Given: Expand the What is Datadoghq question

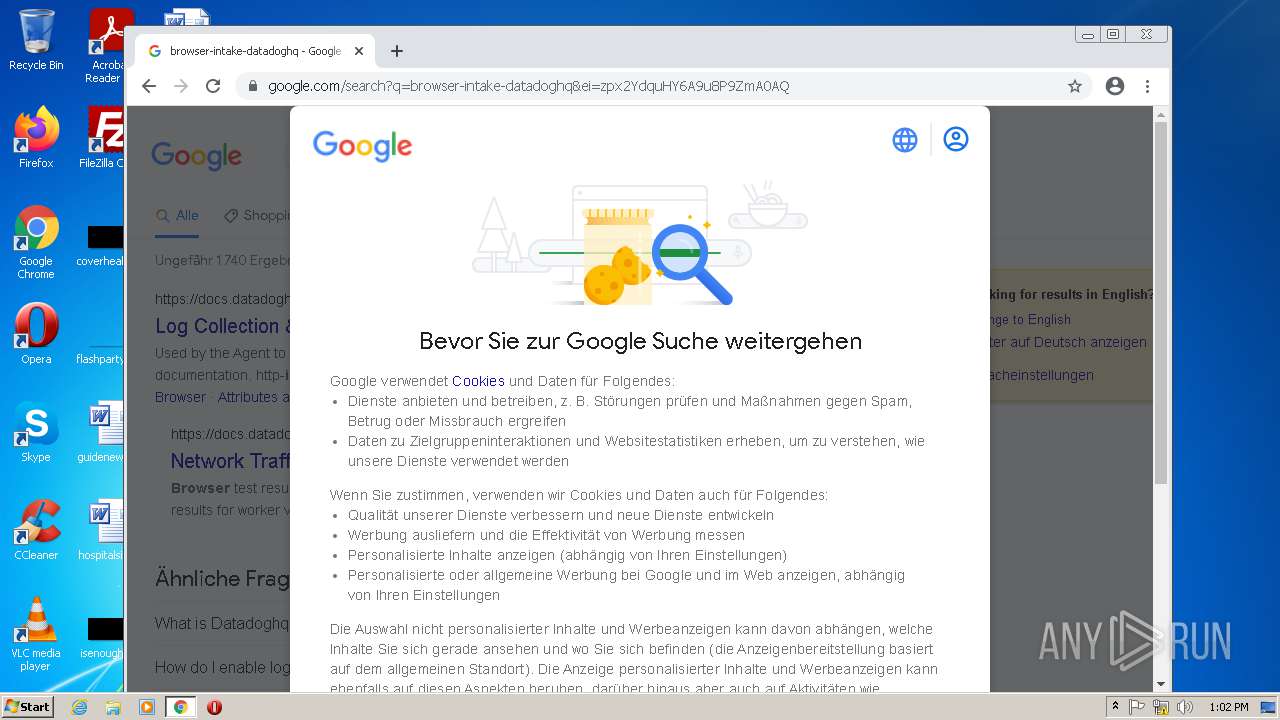Looking at the screenshot, I should pyautogui.click(x=222, y=623).
